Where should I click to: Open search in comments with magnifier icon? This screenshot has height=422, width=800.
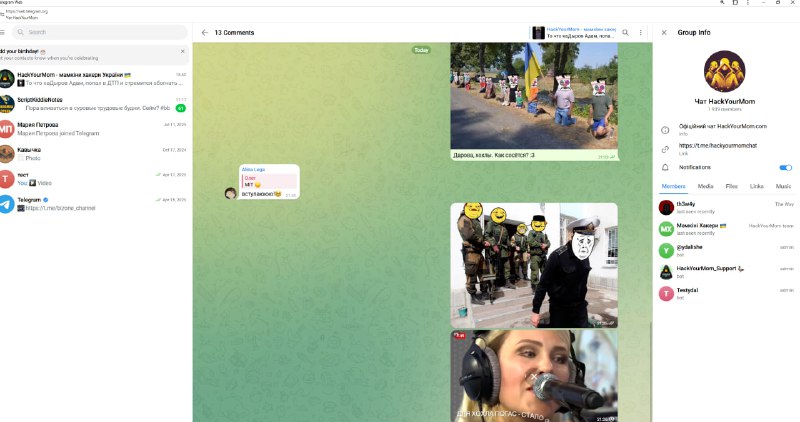coord(626,33)
